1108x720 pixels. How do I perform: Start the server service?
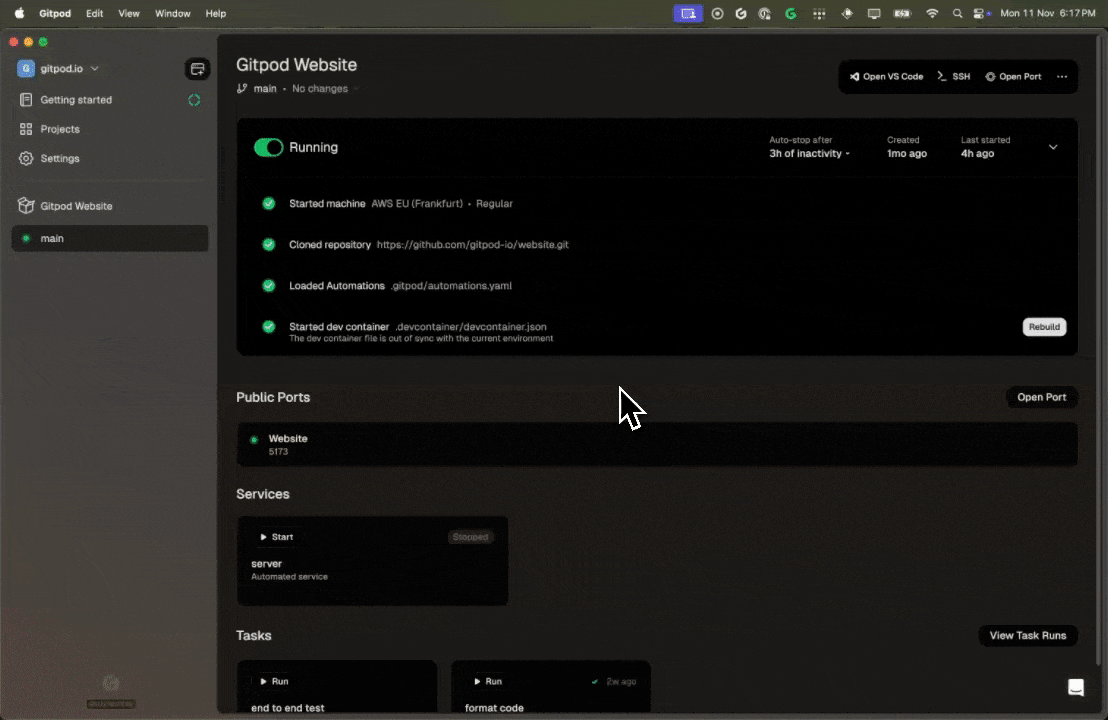[276, 537]
